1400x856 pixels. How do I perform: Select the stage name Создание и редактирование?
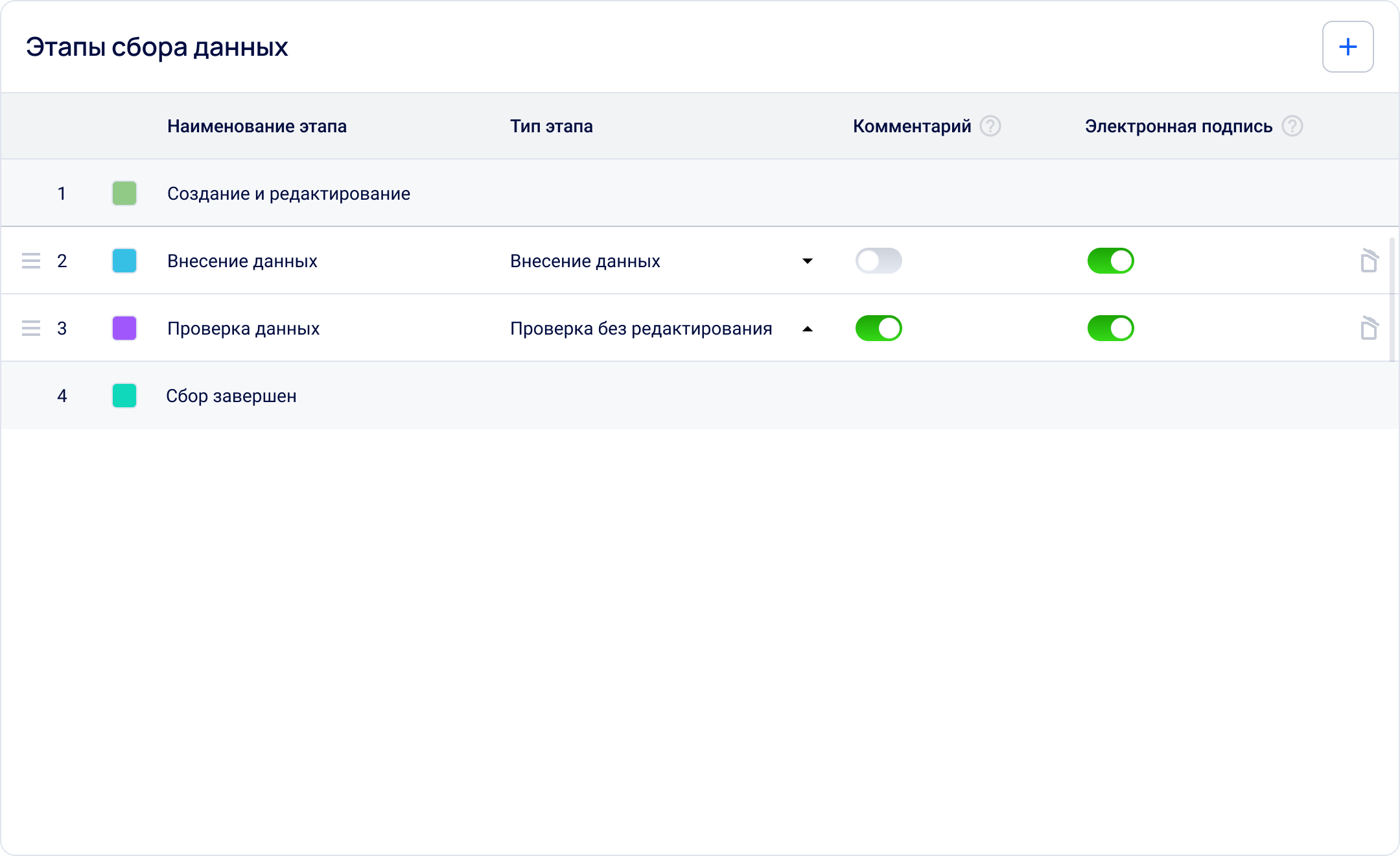tap(288, 193)
